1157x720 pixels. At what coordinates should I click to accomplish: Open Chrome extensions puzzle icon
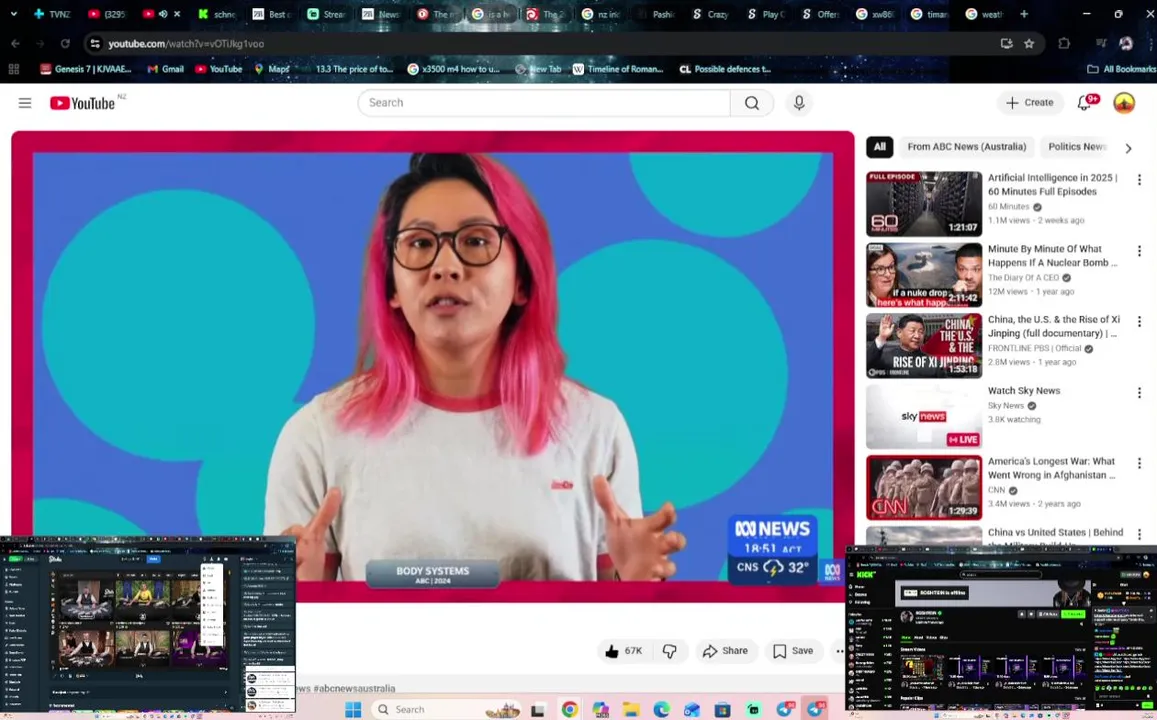(x=1063, y=44)
